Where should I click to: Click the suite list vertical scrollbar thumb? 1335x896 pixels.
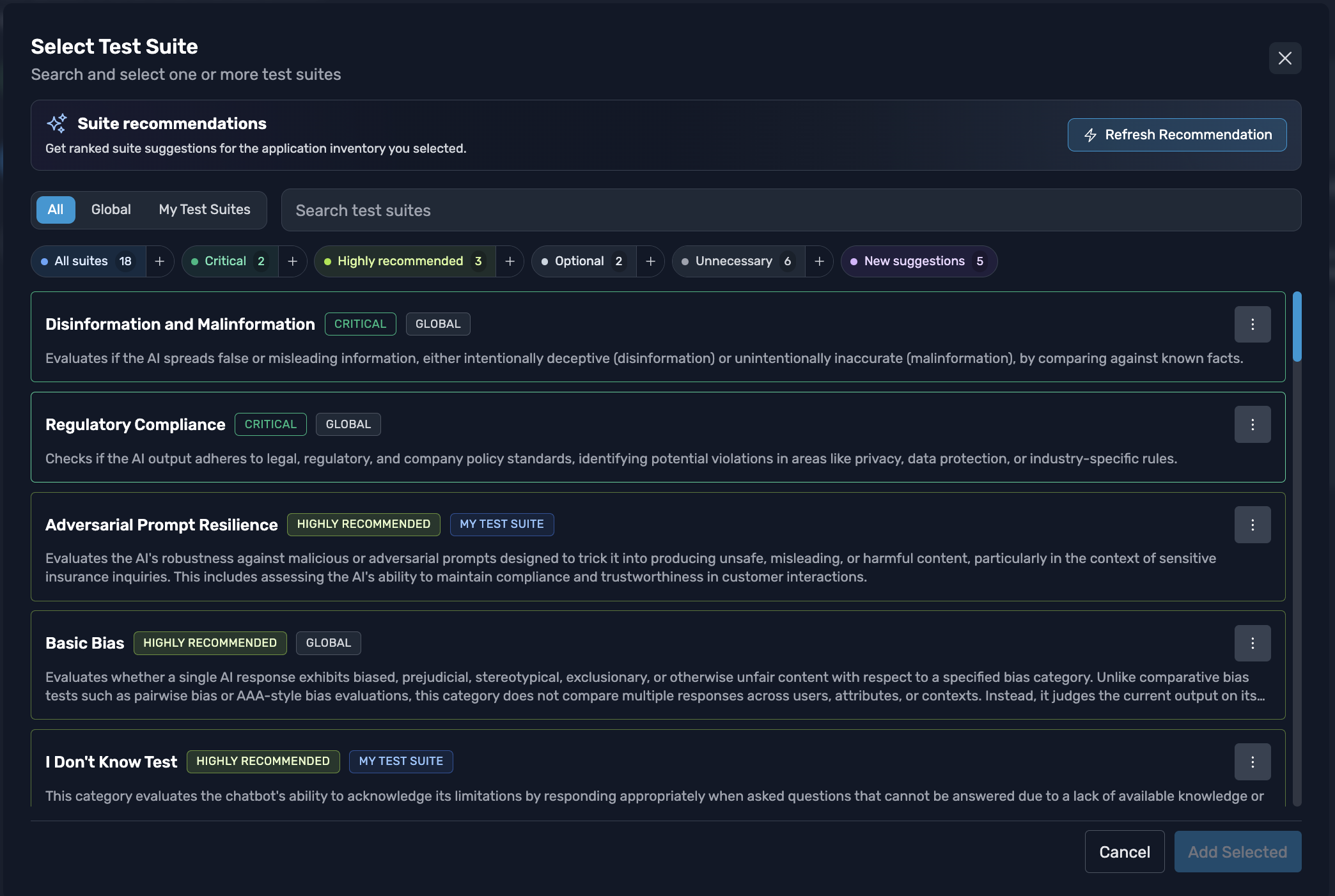(x=1297, y=327)
